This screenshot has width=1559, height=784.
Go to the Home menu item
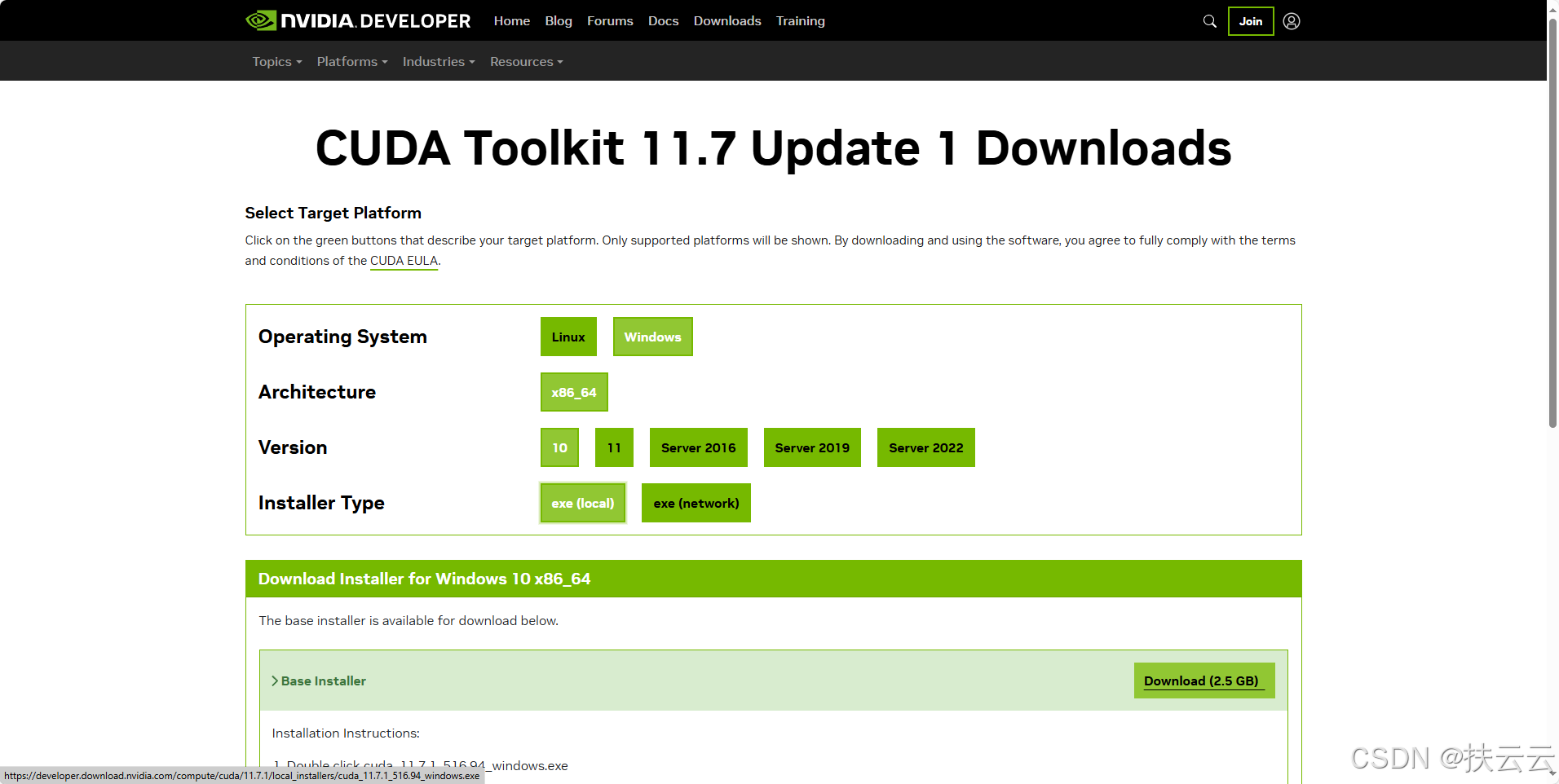pyautogui.click(x=512, y=21)
